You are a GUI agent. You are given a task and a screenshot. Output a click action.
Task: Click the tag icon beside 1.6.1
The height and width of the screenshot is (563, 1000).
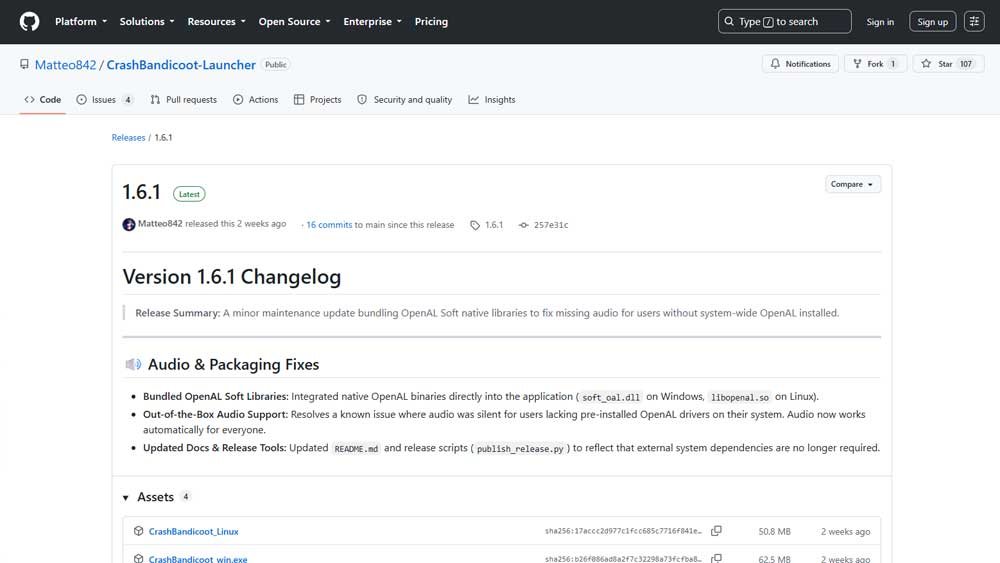point(475,225)
